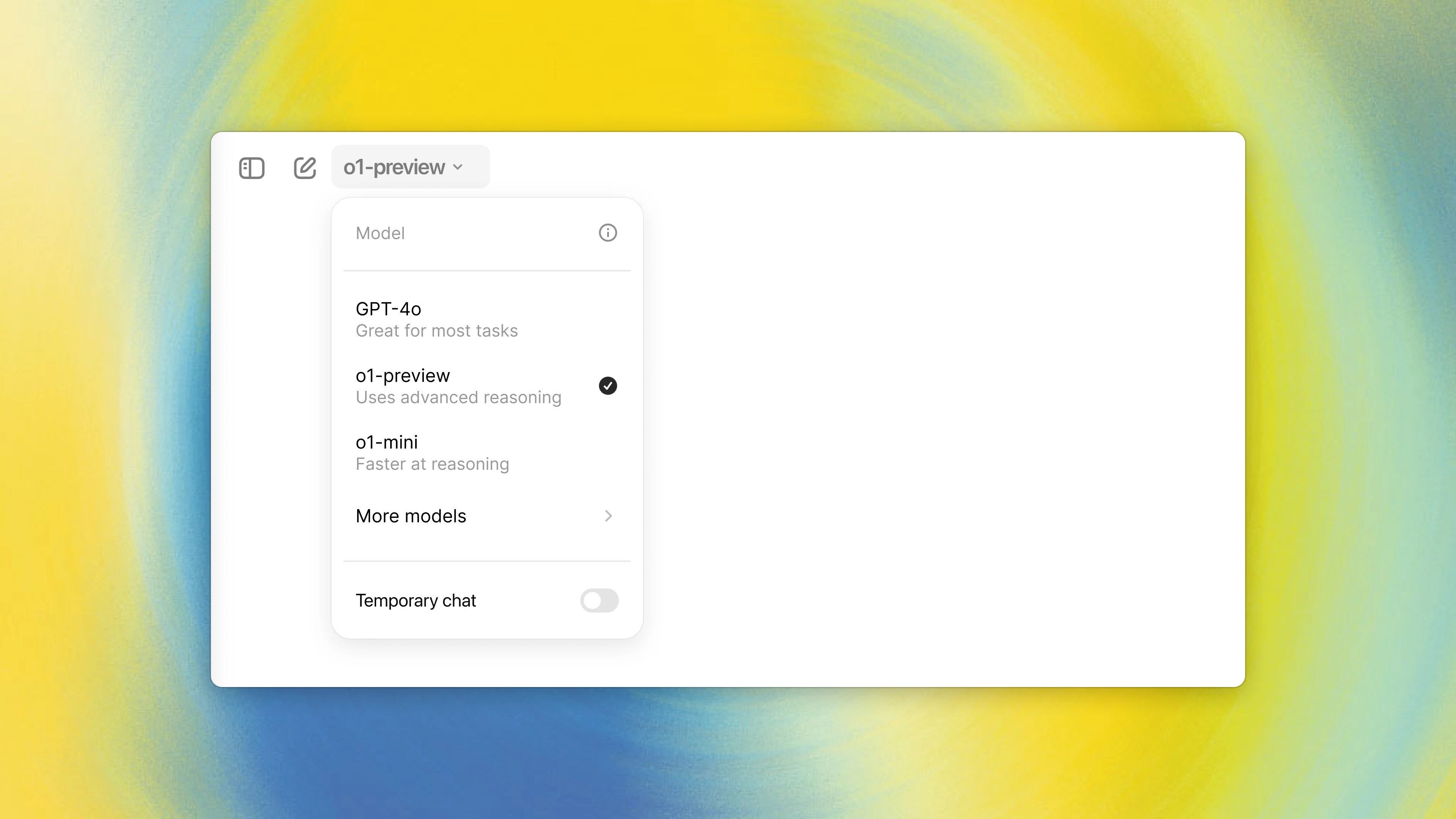Expand the model selector menu
This screenshot has width=1456, height=819.
click(404, 167)
